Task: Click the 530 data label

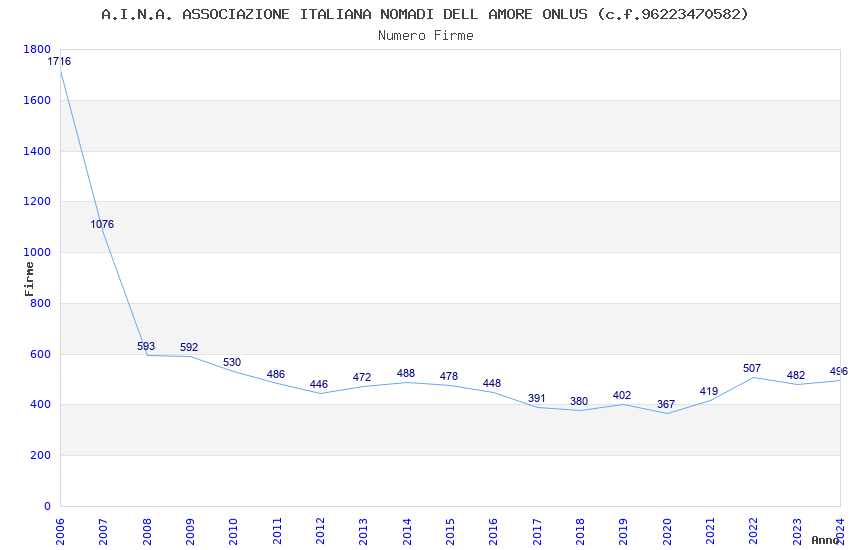Action: click(232, 363)
